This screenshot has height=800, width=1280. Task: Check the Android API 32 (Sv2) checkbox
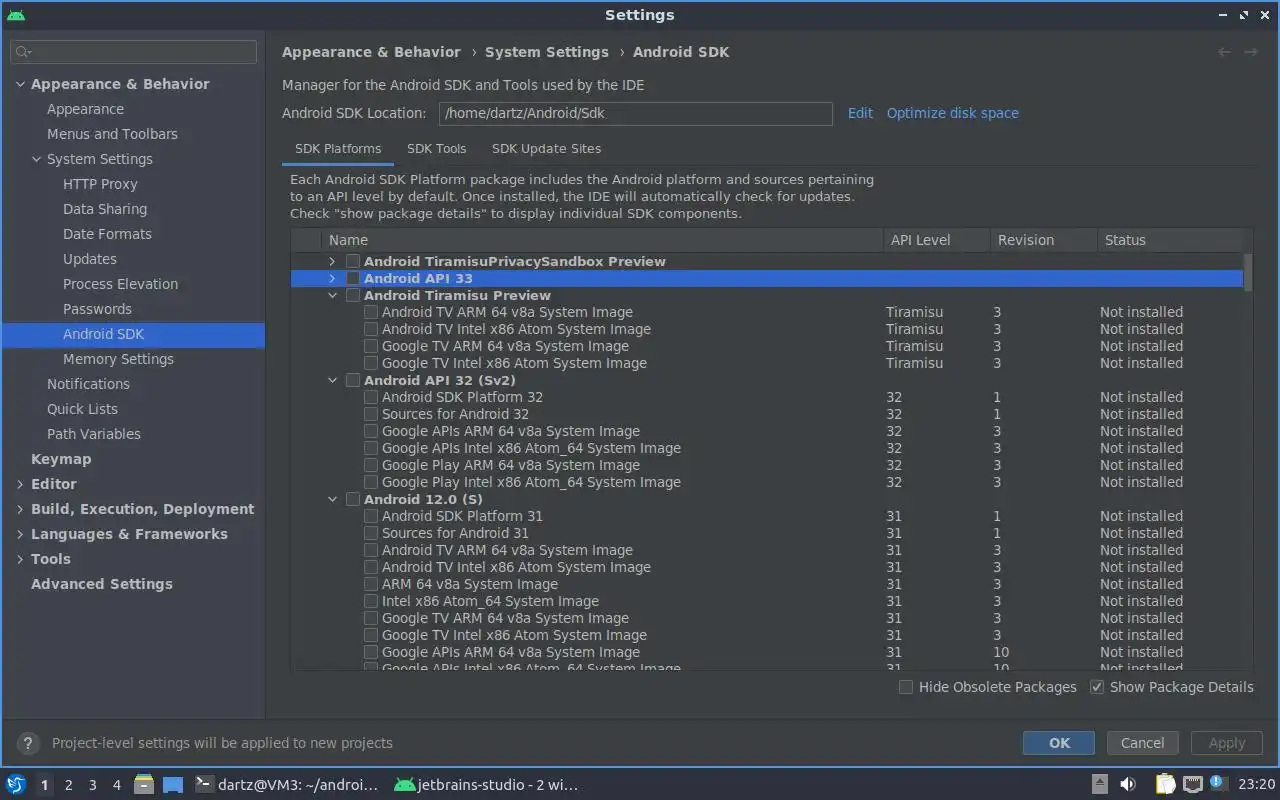(x=353, y=381)
